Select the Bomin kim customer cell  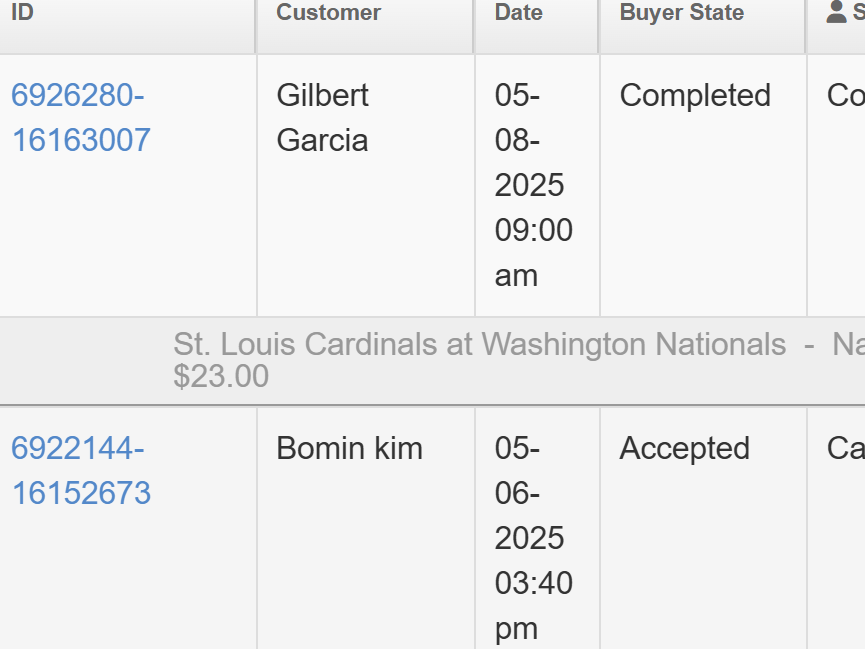tap(366, 529)
